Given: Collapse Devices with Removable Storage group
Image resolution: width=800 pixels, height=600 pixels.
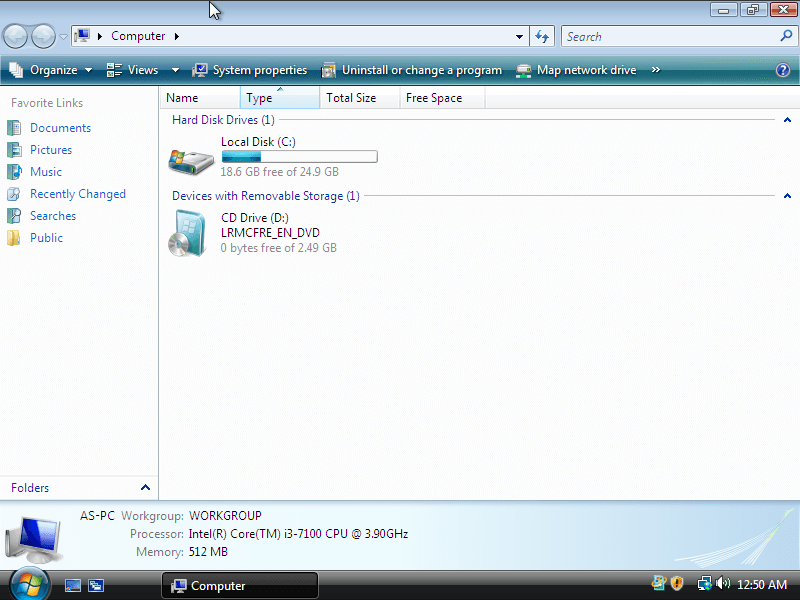Looking at the screenshot, I should pyautogui.click(x=787, y=196).
